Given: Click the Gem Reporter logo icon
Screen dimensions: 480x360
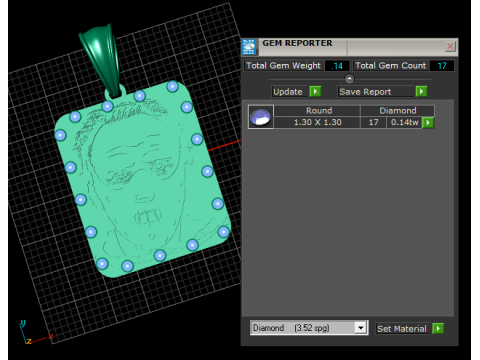Looking at the screenshot, I should pos(249,47).
